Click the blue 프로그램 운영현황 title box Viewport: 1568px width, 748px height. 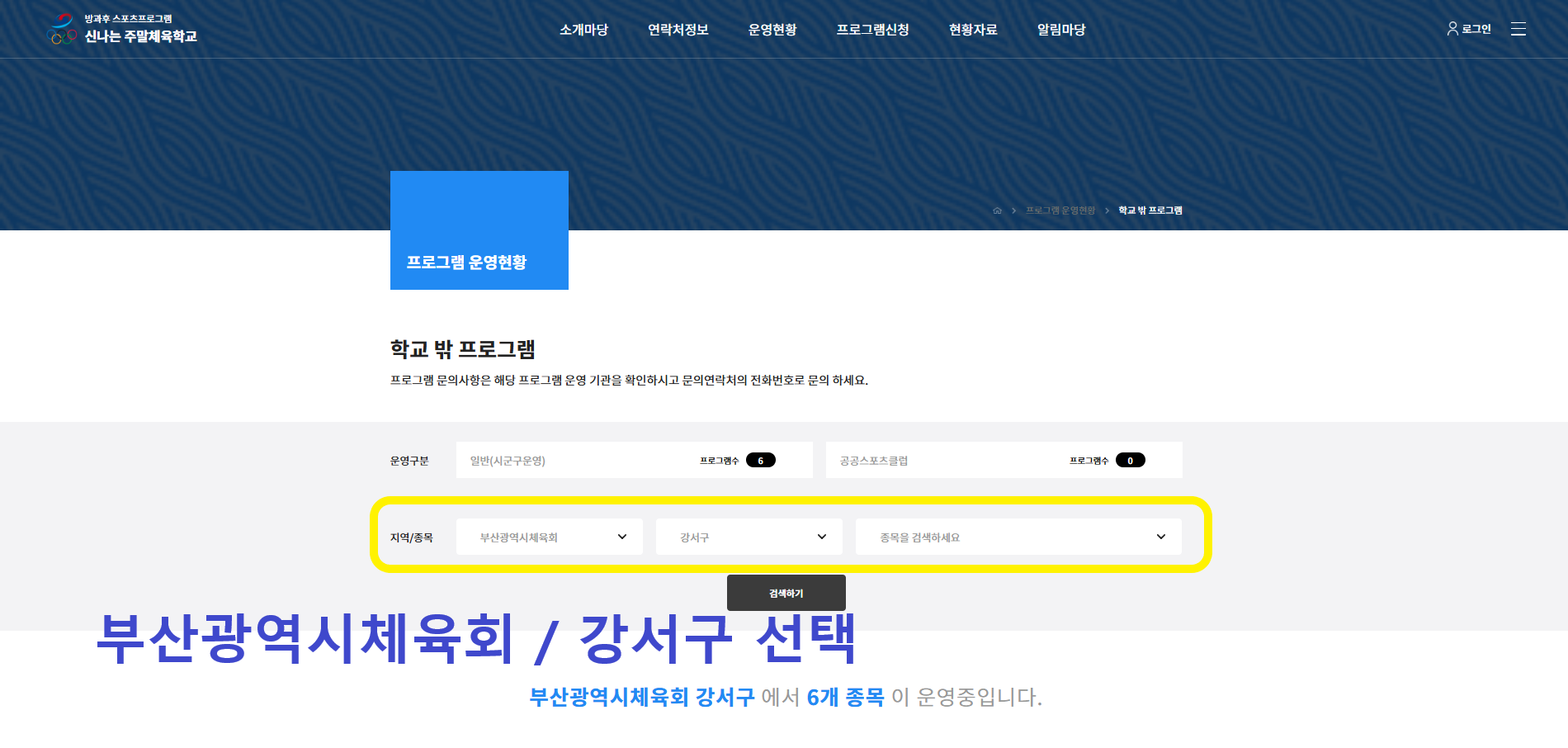479,230
